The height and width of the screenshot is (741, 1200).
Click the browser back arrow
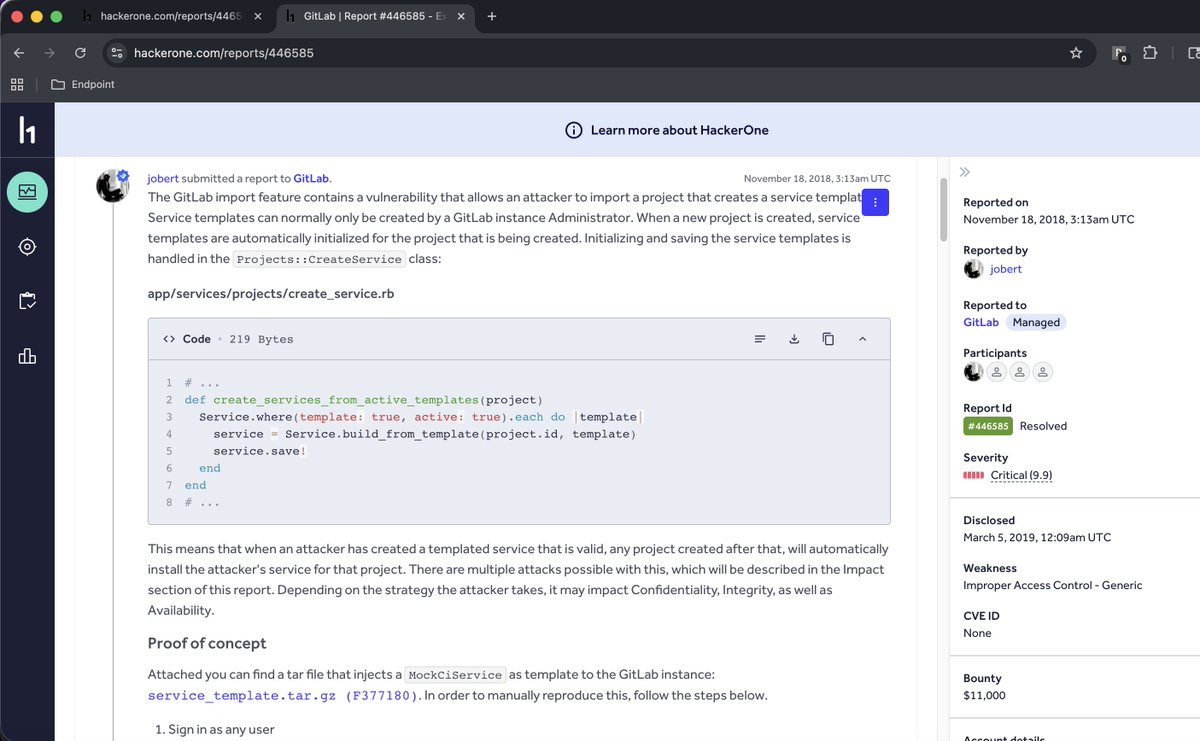pyautogui.click(x=19, y=52)
